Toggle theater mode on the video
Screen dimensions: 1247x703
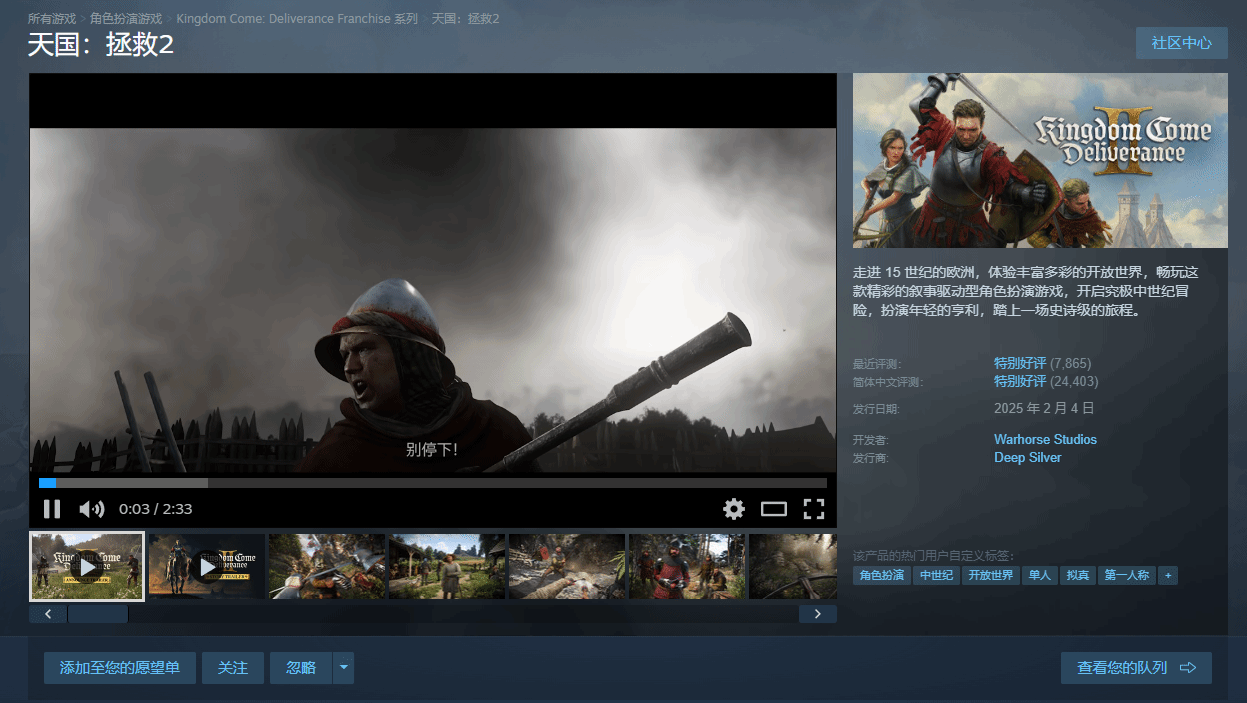[x=774, y=509]
